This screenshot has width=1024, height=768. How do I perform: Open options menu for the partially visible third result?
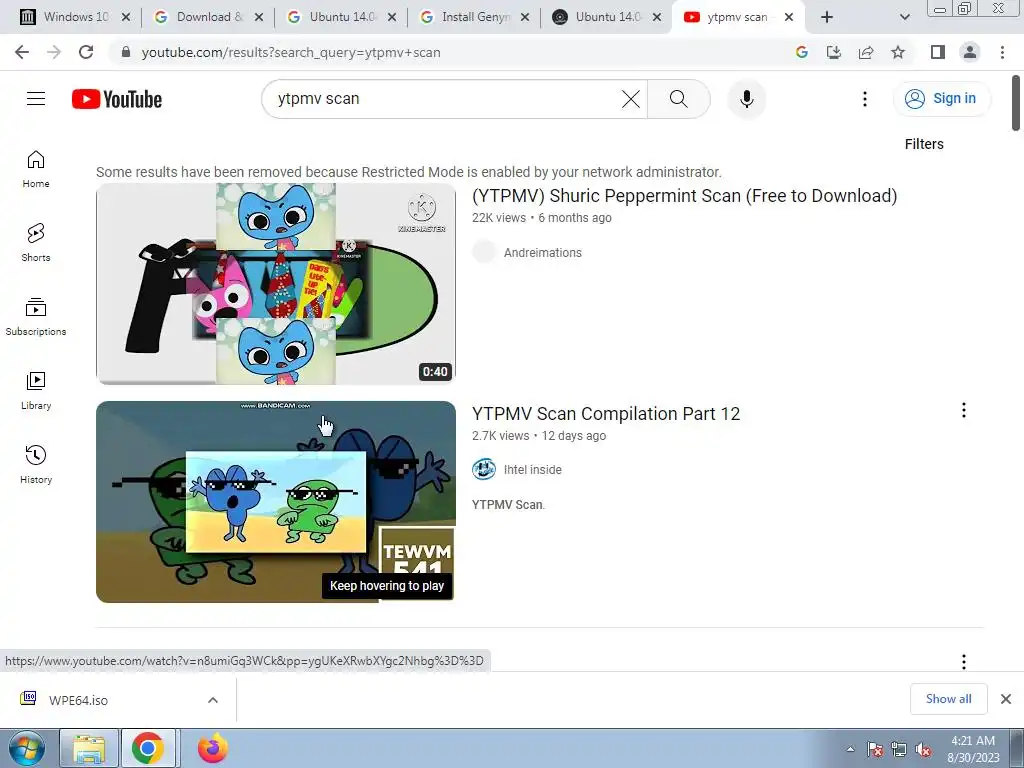tap(963, 661)
